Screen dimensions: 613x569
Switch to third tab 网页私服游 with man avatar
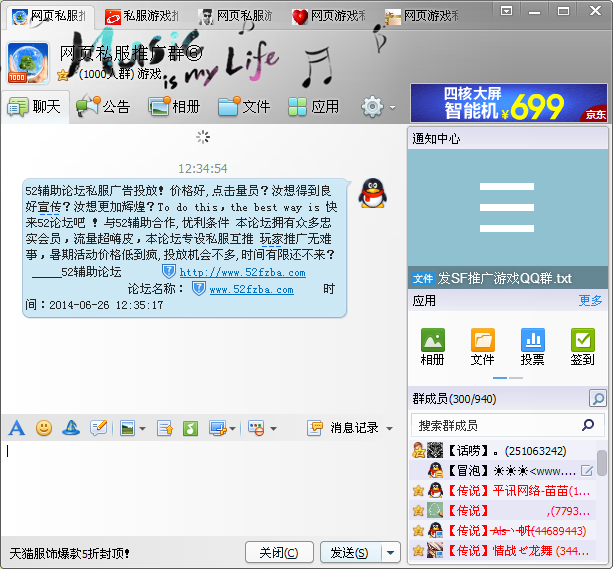point(236,16)
